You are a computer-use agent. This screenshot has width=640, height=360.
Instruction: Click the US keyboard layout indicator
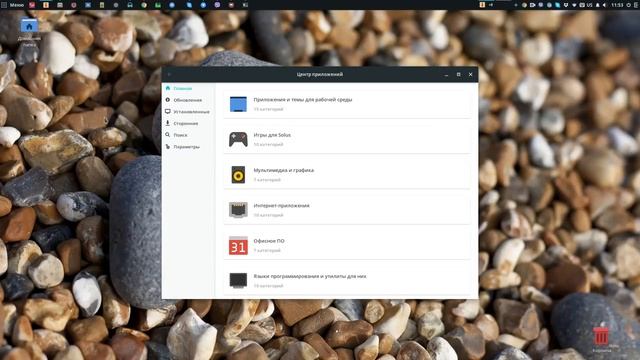tap(590, 5)
